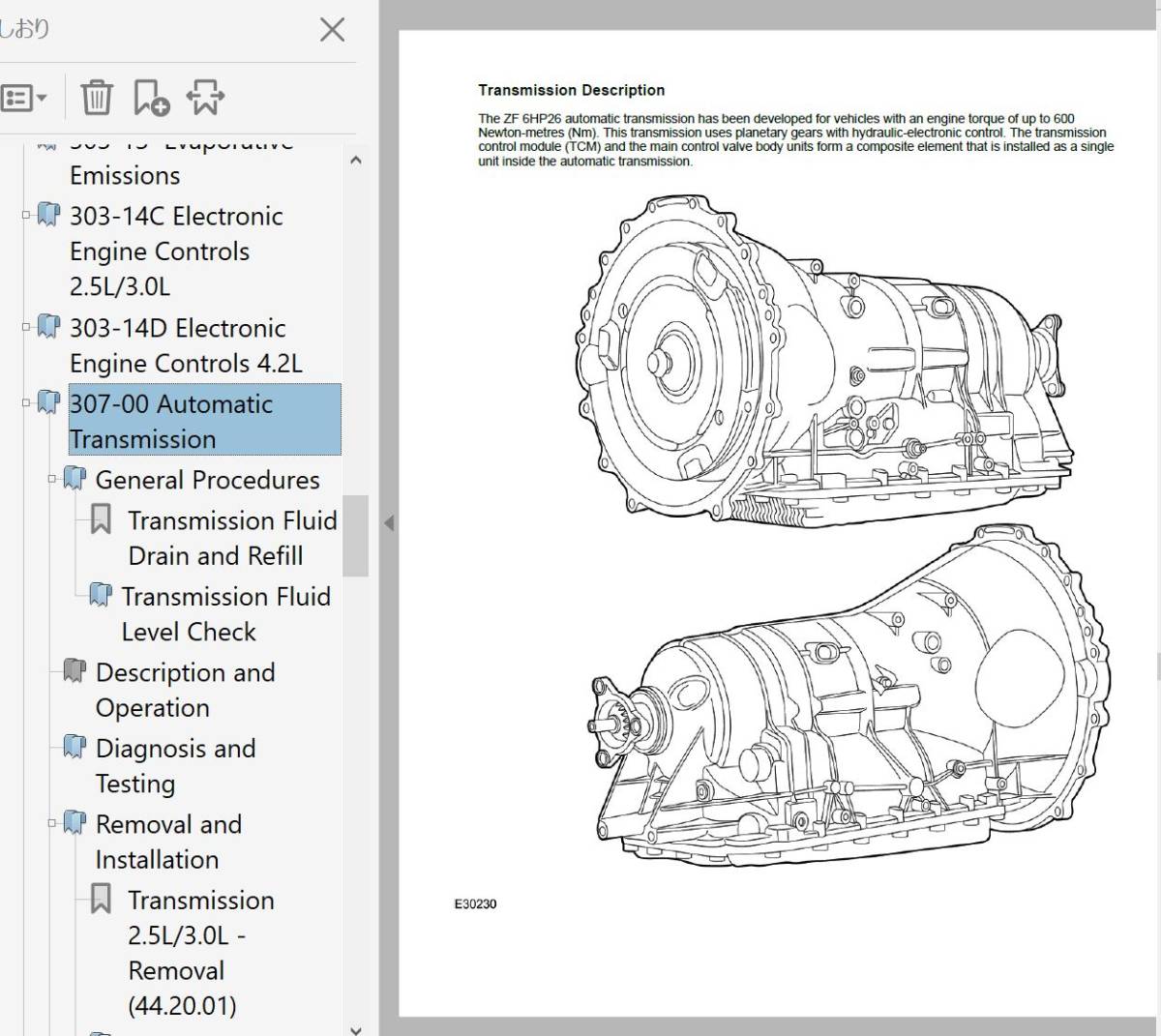Collapse the Removal and Installation bookmark node
Viewport: 1161px width, 1036px height.
52,823
